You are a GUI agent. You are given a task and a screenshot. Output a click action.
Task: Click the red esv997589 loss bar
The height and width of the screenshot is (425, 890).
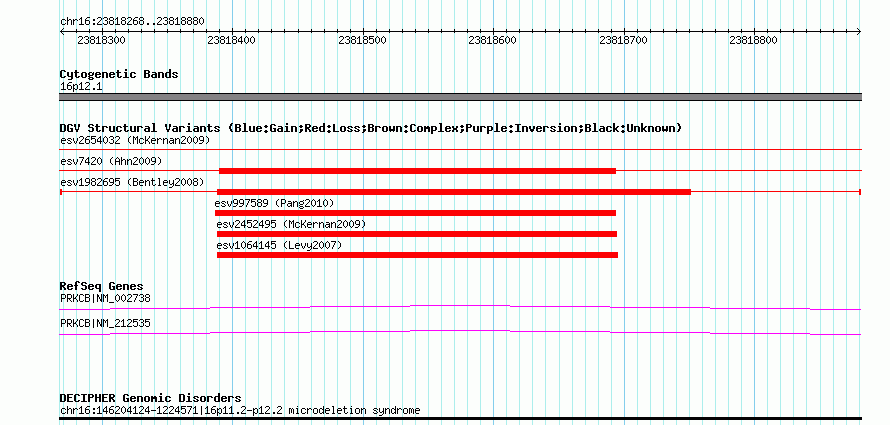415,213
